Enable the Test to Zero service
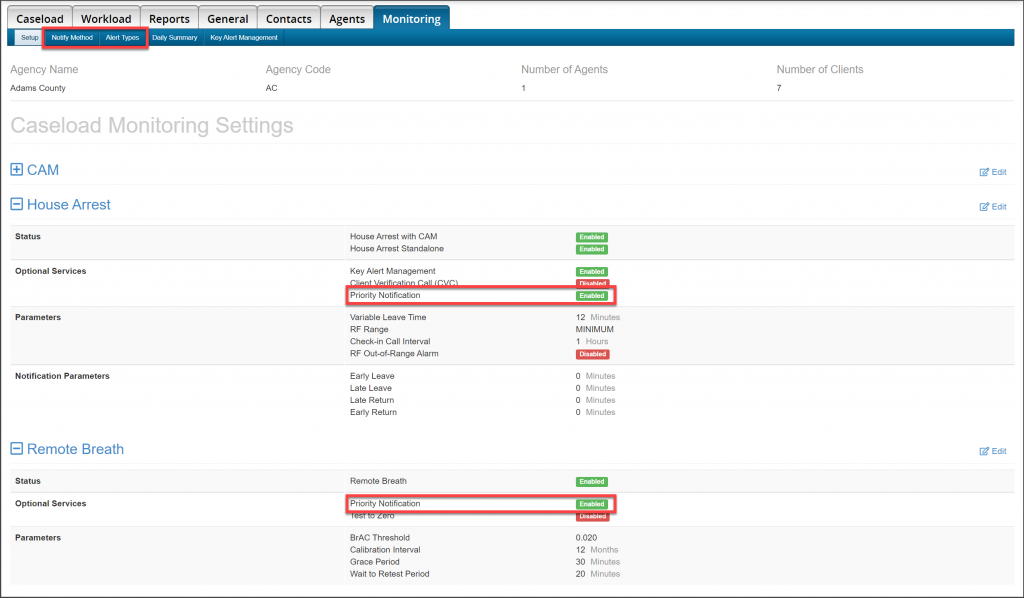The height and width of the screenshot is (598, 1024). (592, 516)
